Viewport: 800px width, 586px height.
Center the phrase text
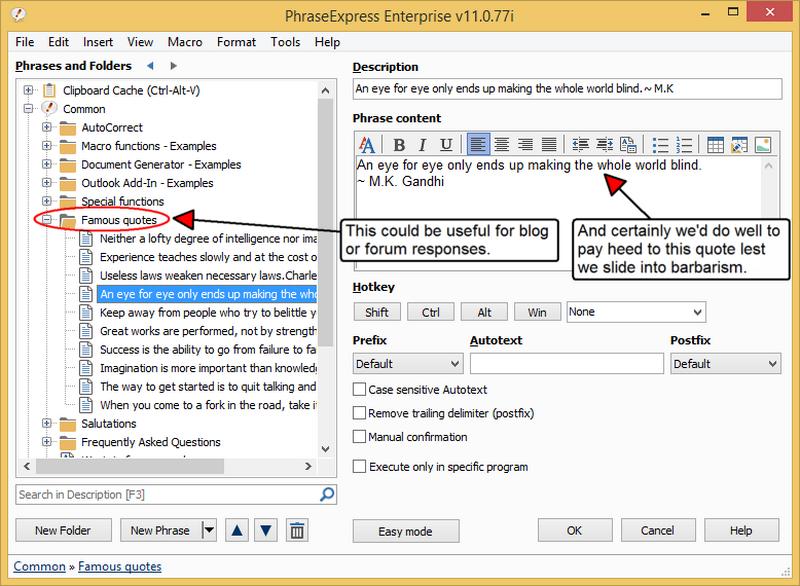pos(502,145)
